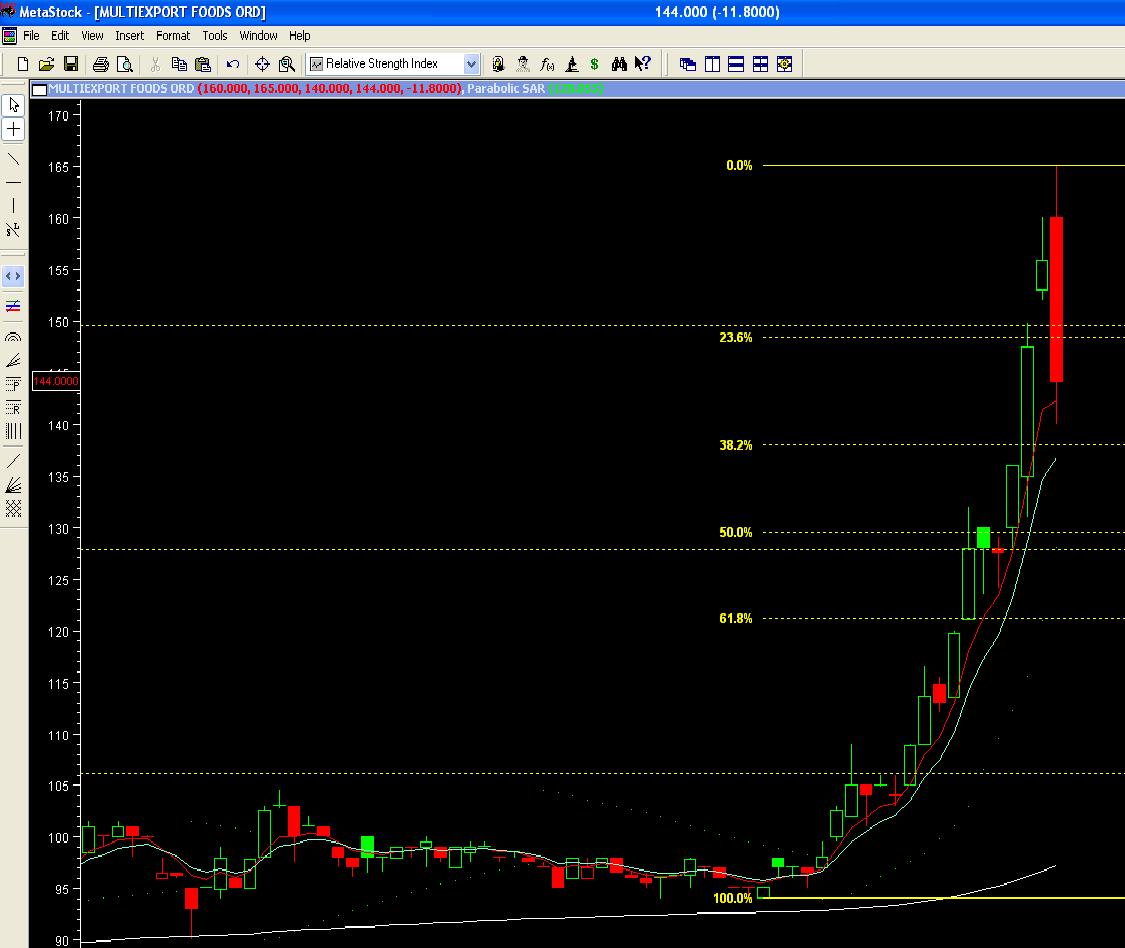Click the Copy icon
This screenshot has width=1125, height=948.
(179, 64)
